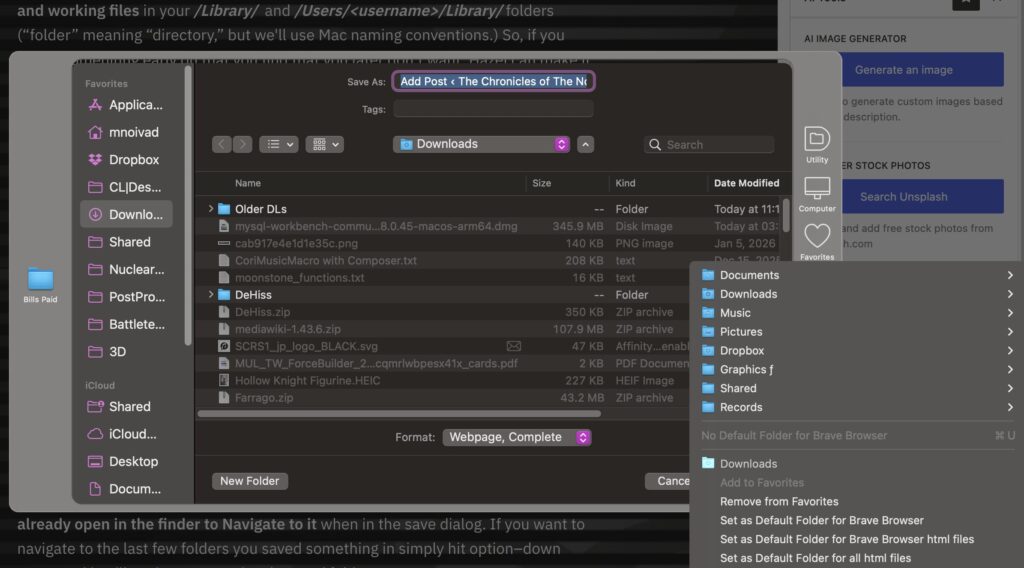This screenshot has height=568, width=1024.
Task: Choose Remove from Favorites menu item
Action: tap(779, 502)
